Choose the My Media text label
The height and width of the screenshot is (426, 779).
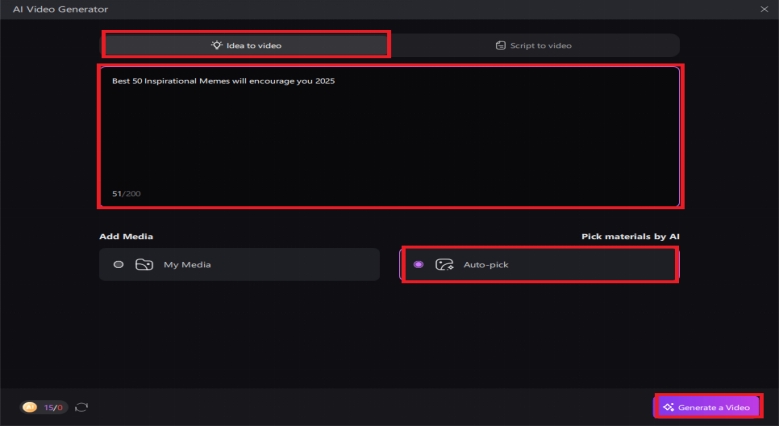tap(187, 265)
